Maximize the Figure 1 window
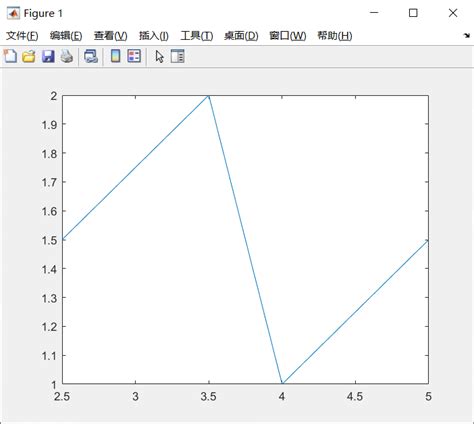The image size is (474, 424). [413, 13]
